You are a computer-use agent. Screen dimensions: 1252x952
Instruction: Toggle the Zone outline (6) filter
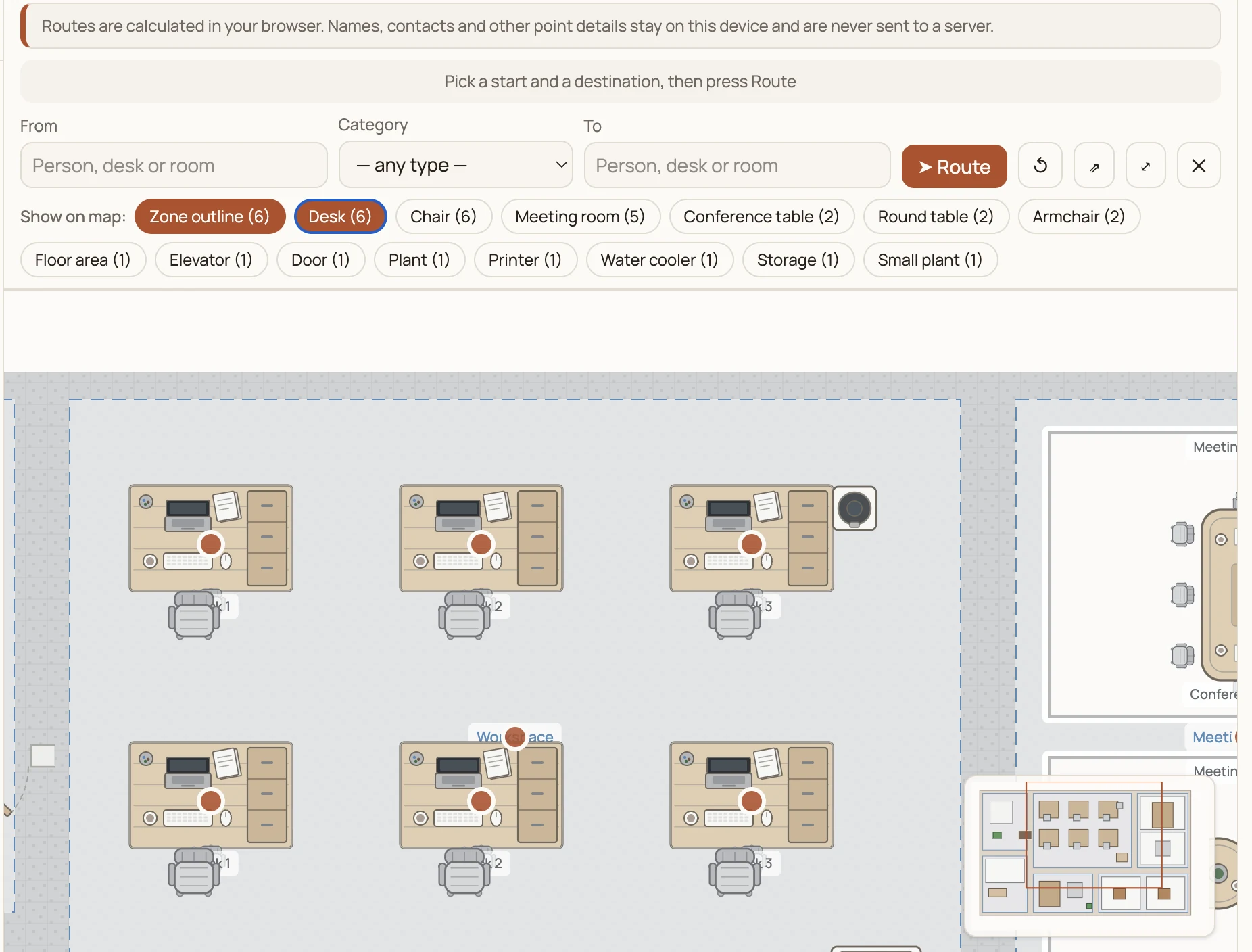pos(210,216)
